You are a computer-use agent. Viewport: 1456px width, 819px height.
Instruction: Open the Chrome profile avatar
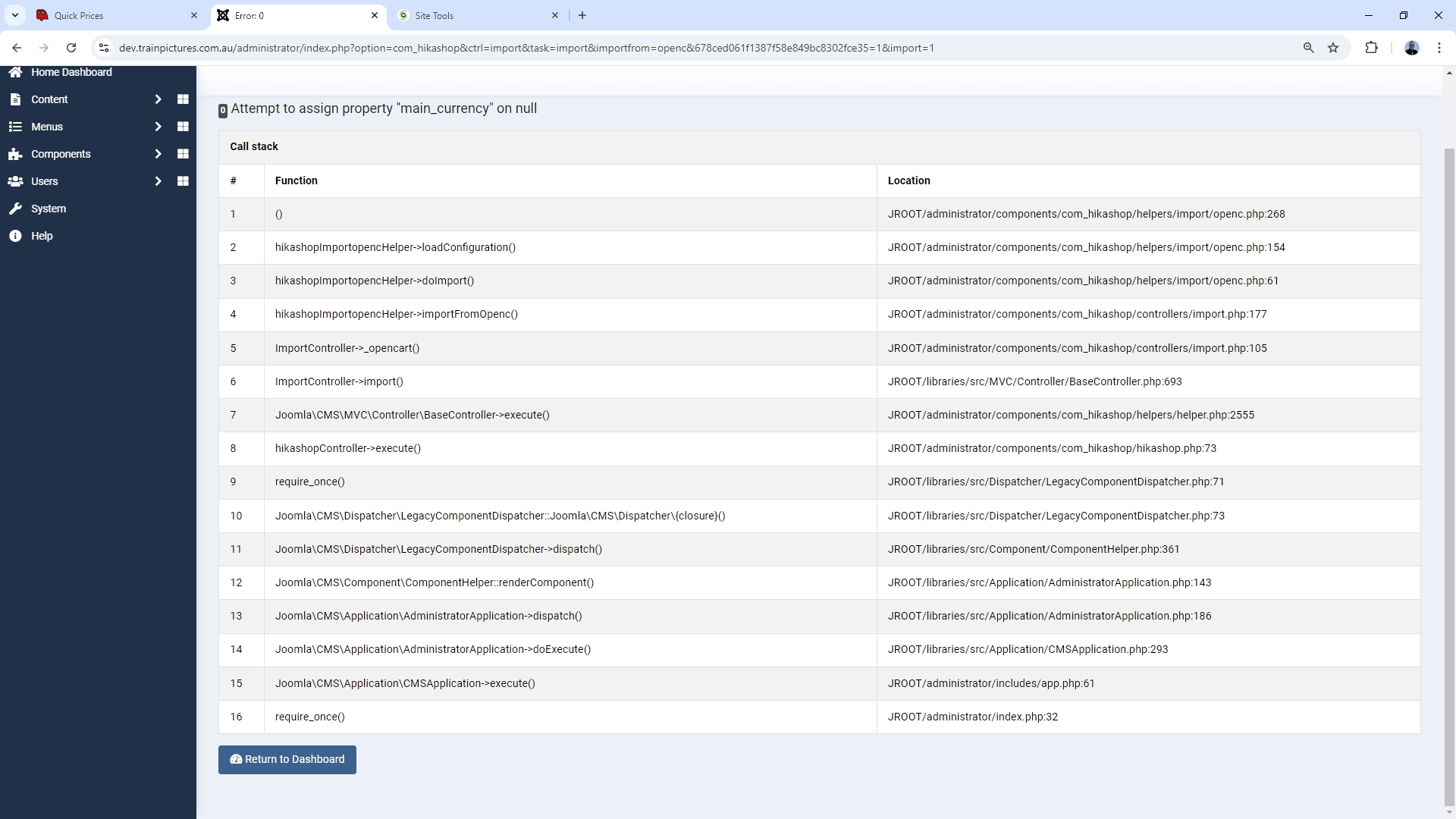[1411, 48]
